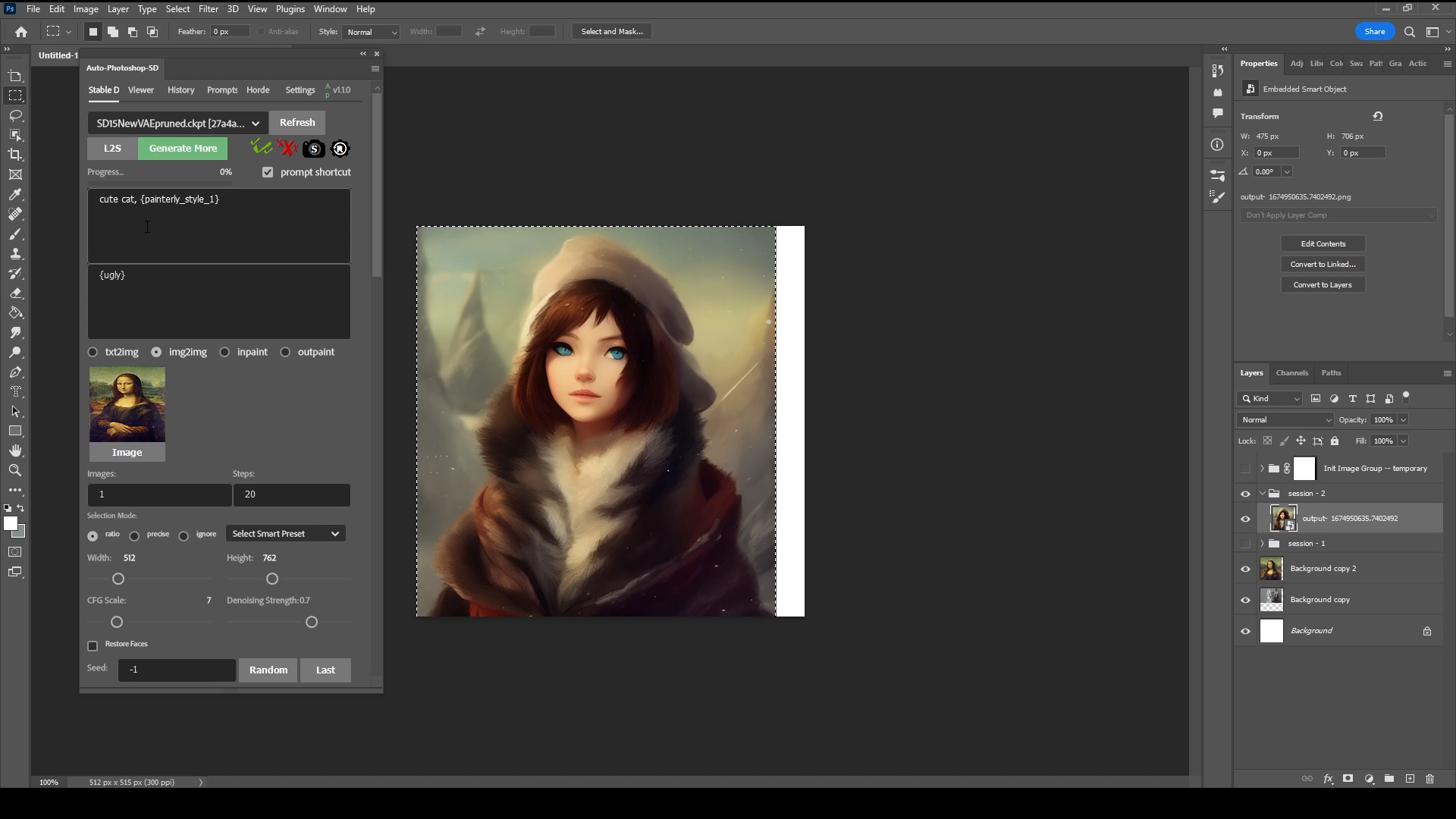Click the Healing Brush tool

[x=15, y=213]
